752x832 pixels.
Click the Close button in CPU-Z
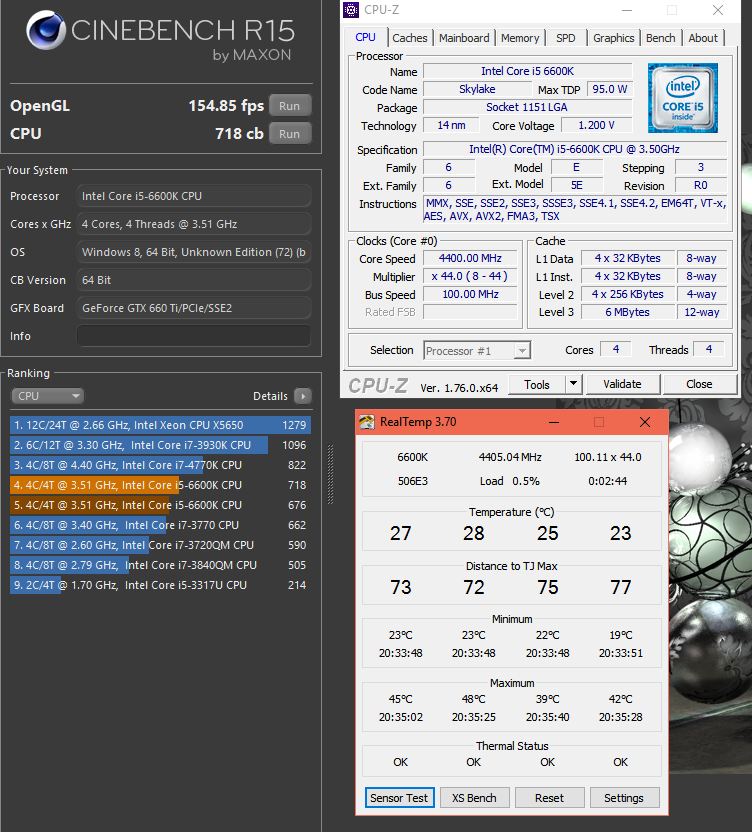tap(699, 384)
